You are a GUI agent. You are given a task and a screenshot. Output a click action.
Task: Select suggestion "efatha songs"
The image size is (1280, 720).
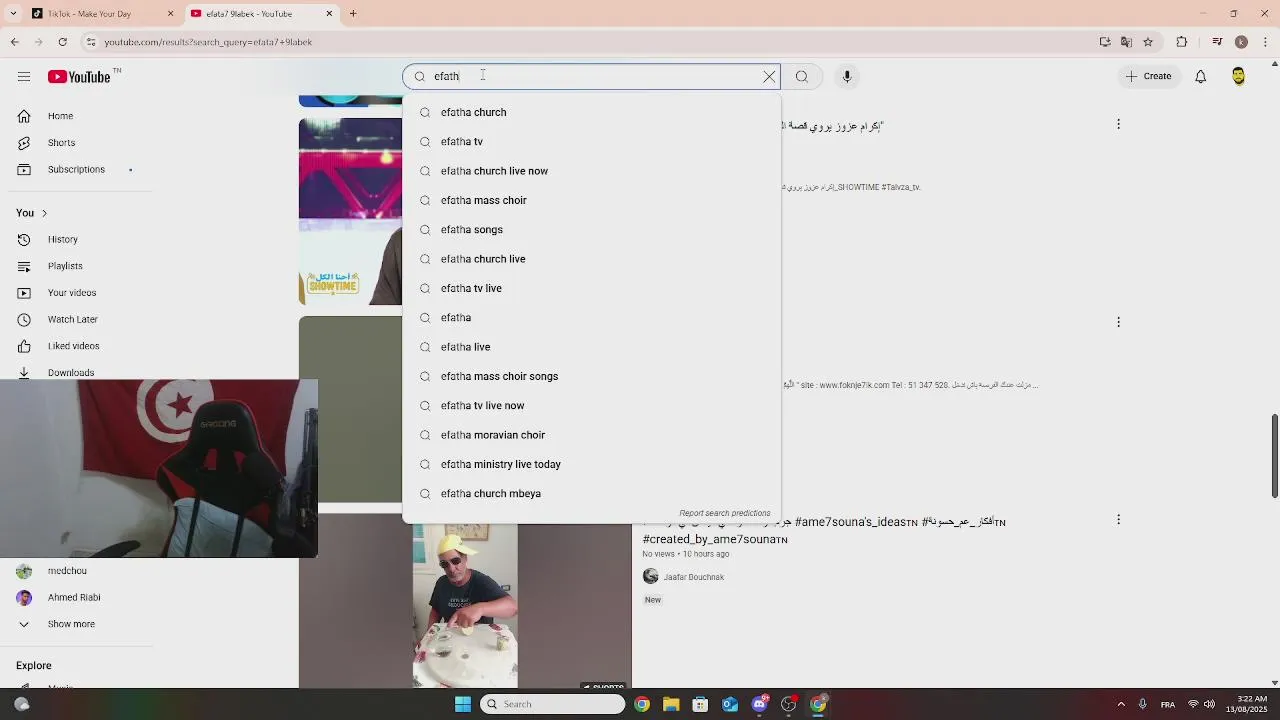(x=591, y=229)
